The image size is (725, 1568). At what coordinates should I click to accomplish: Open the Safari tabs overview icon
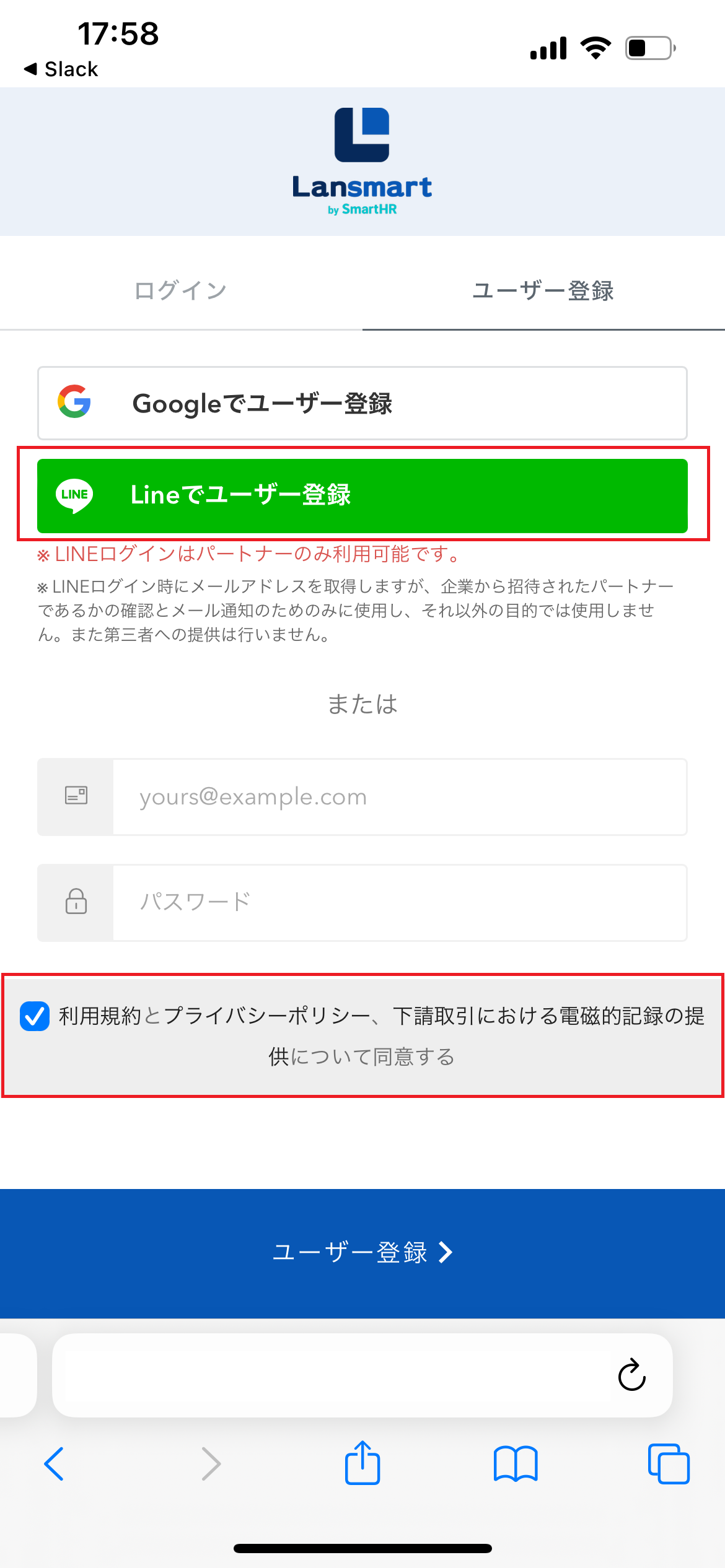[669, 1464]
